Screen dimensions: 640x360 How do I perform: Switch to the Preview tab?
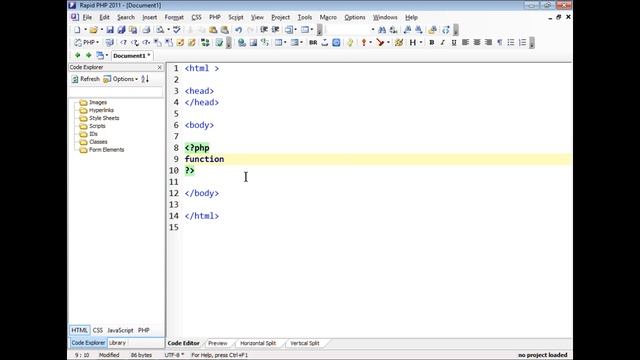(218, 343)
